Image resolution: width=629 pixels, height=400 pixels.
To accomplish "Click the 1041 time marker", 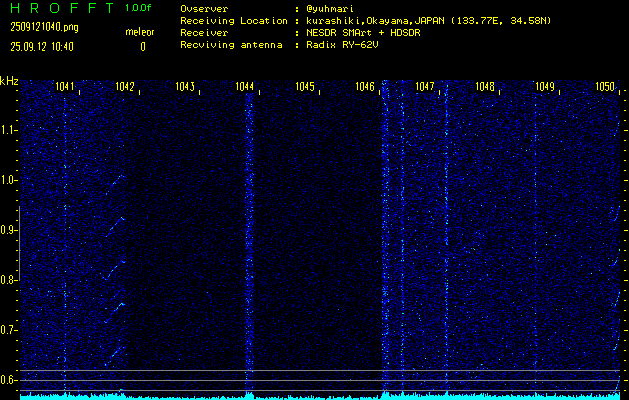I will pos(65,87).
